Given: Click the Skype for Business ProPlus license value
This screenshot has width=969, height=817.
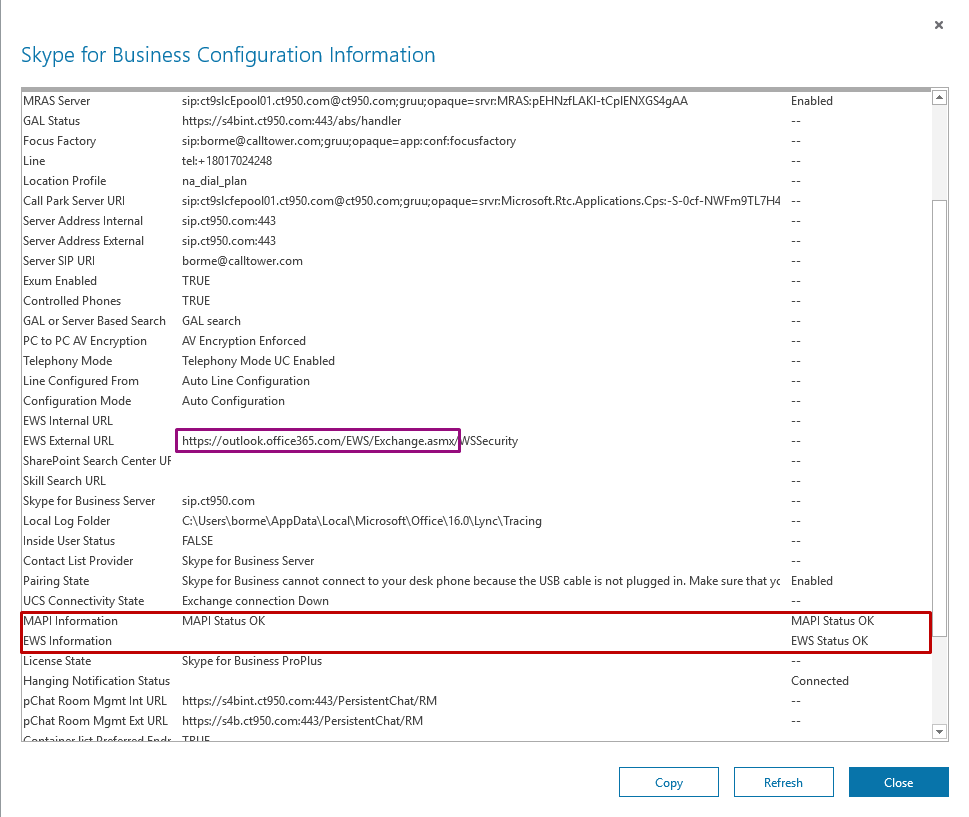Looking at the screenshot, I should 252,661.
